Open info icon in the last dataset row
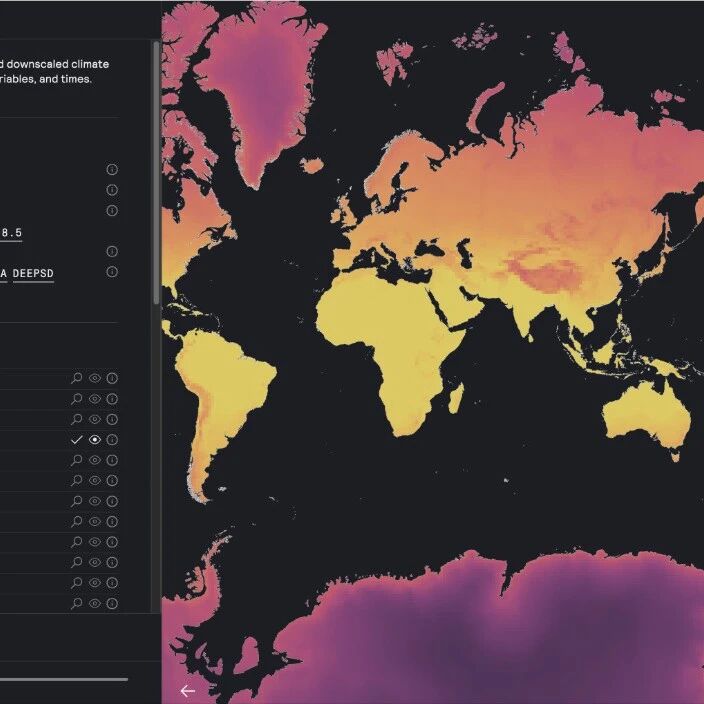This screenshot has height=704, width=704. (x=112, y=603)
